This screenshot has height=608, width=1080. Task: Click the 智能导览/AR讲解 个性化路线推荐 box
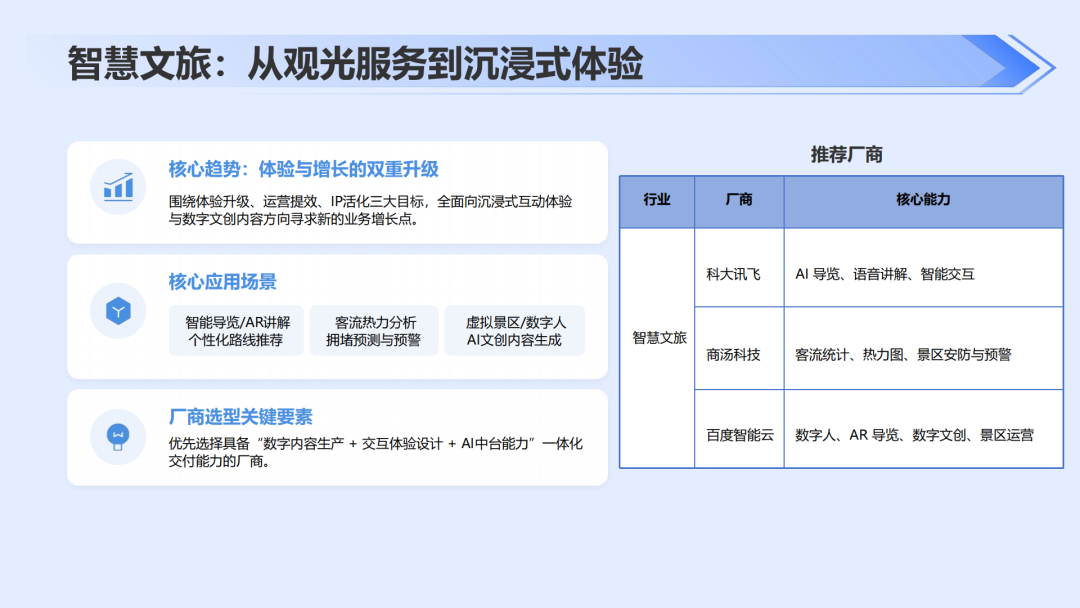tap(236, 331)
